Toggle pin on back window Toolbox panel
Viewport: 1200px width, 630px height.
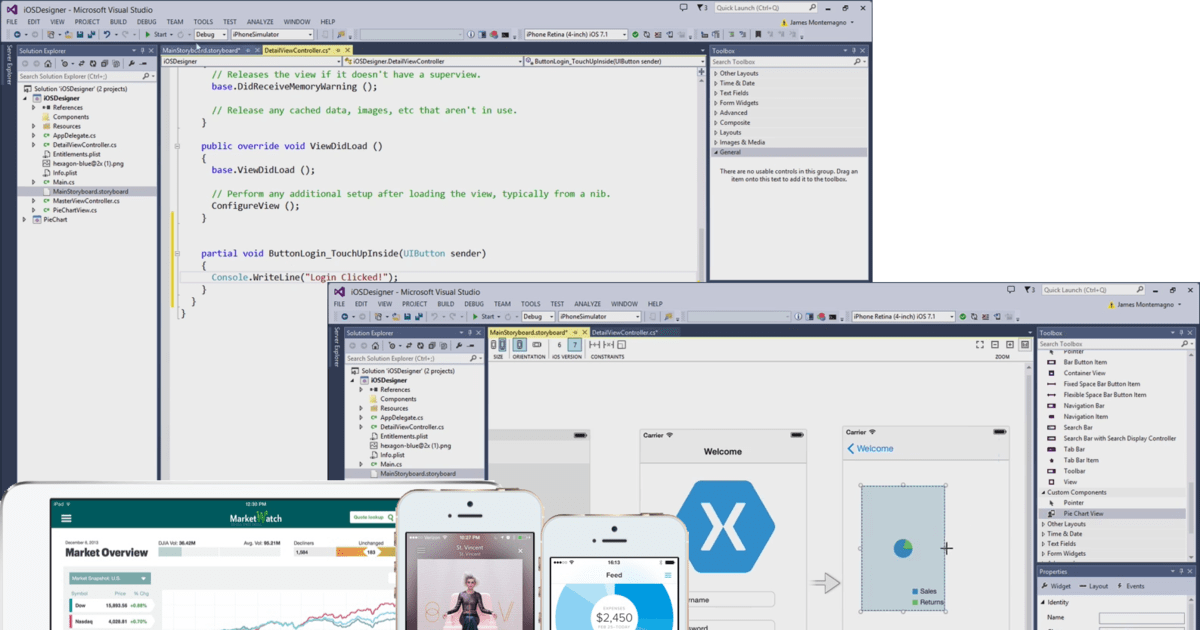tap(853, 50)
